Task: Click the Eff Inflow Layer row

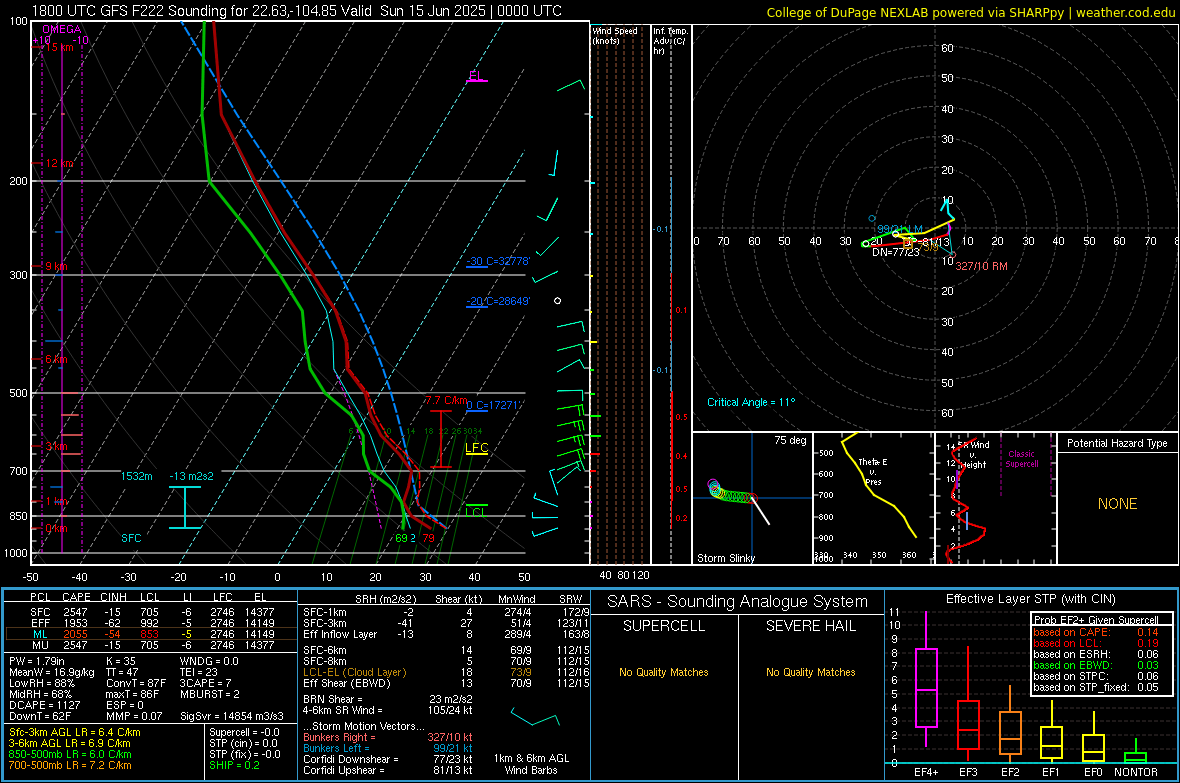Action: 446,634
